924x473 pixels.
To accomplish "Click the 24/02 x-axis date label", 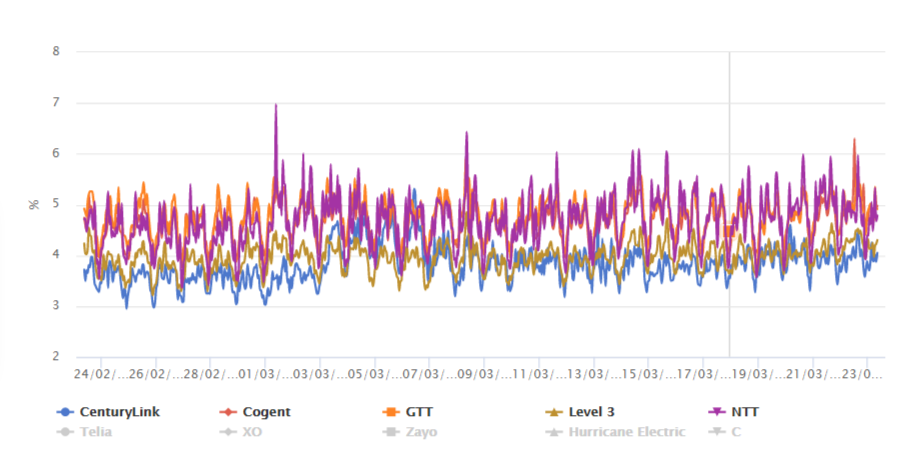I will [x=101, y=375].
